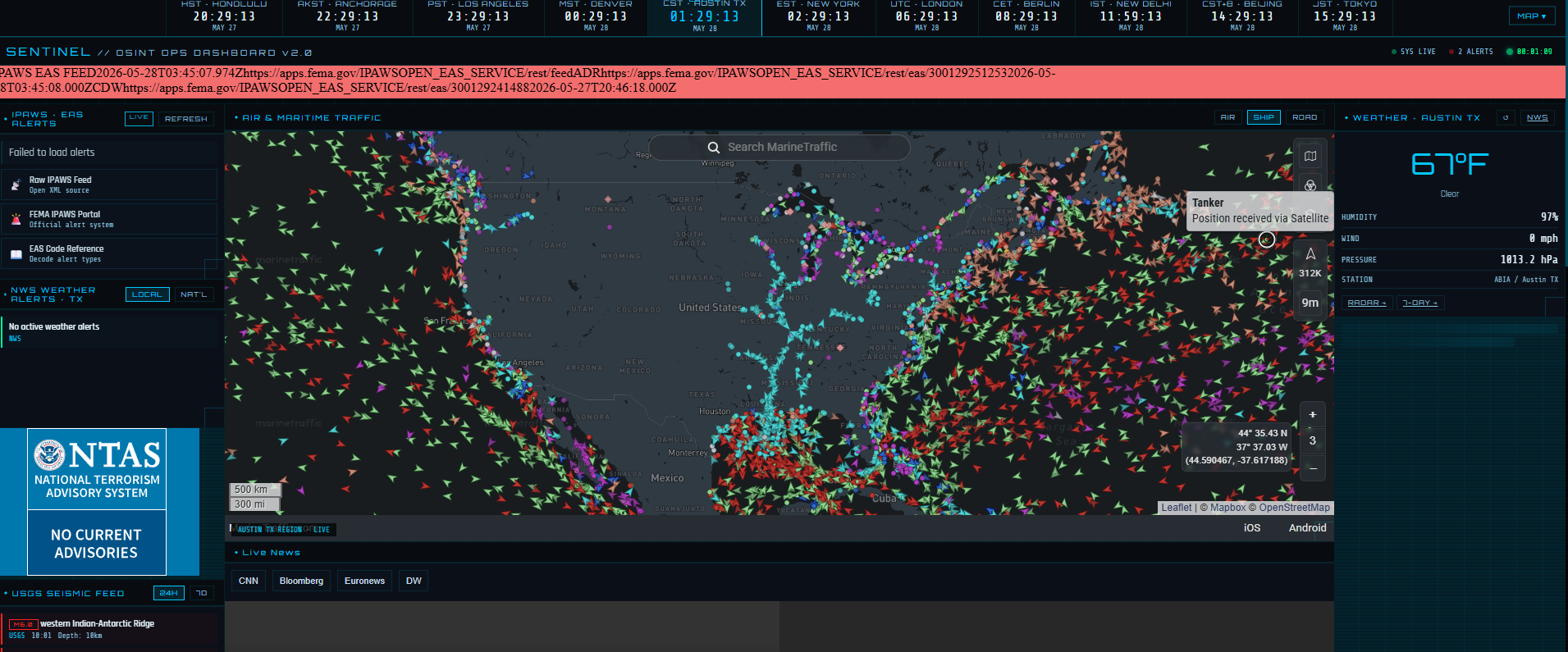The height and width of the screenshot is (652, 1568).
Task: Click the REFRESH button for IPAWS alerts
Action: (186, 119)
